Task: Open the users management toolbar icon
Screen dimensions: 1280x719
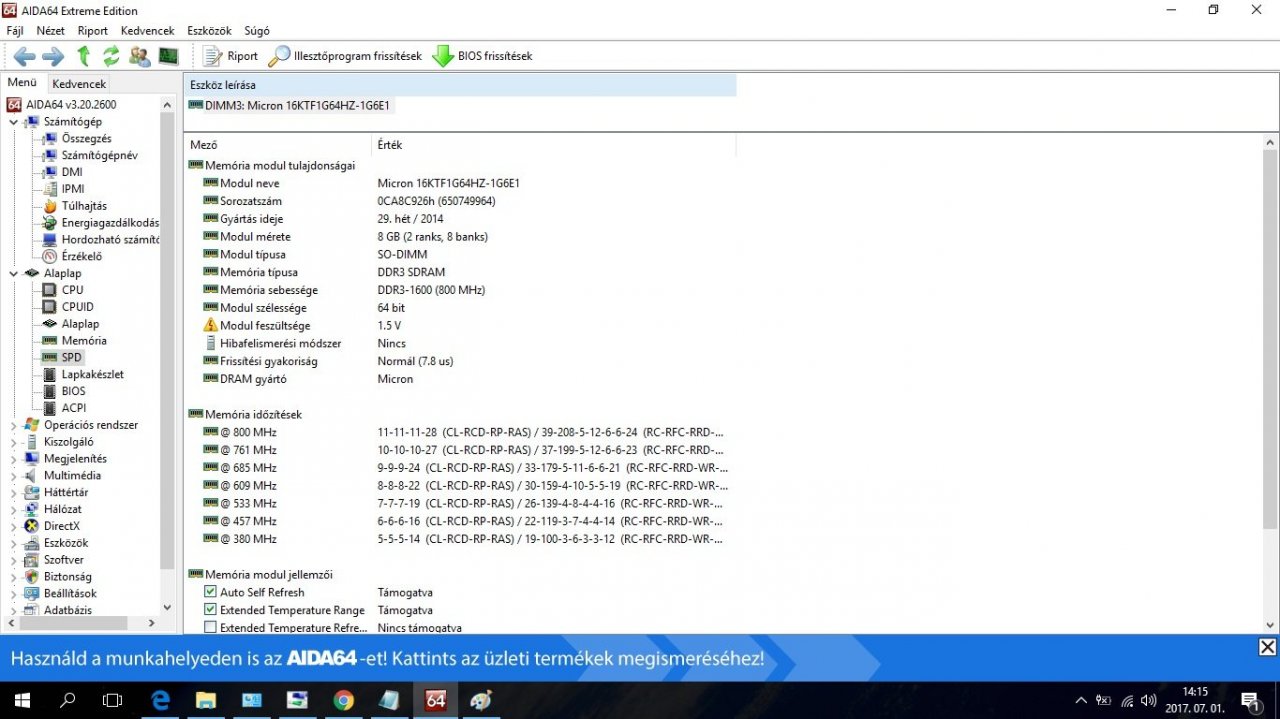Action: pos(140,56)
